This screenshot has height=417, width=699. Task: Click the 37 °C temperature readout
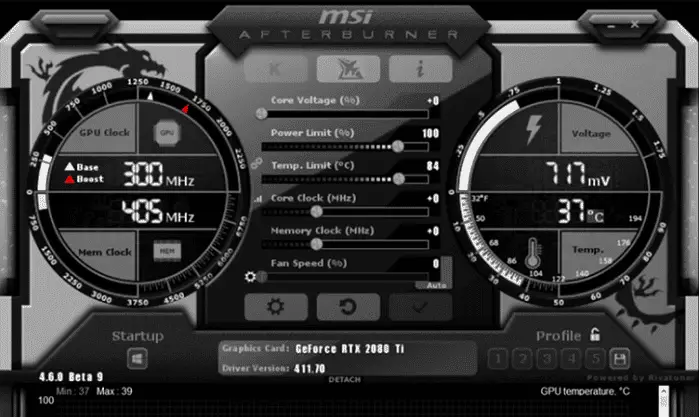point(580,211)
